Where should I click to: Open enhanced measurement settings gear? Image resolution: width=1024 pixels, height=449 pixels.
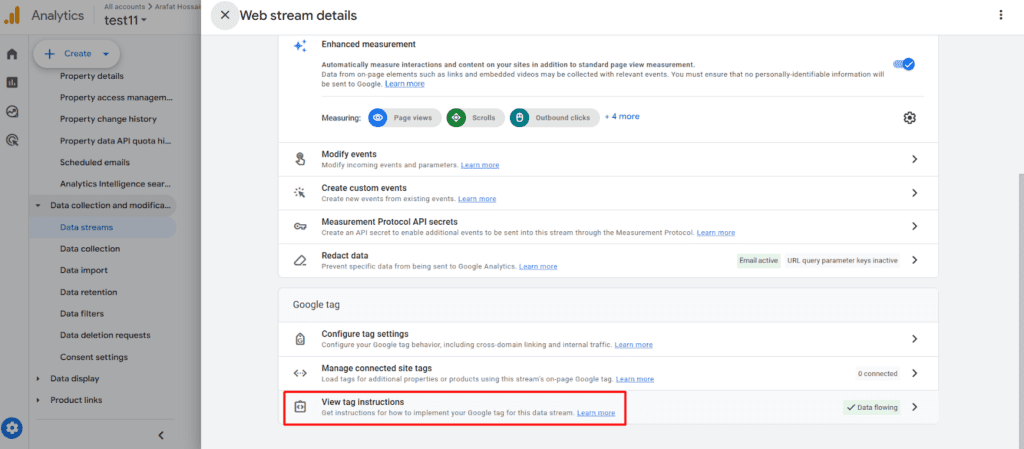910,117
